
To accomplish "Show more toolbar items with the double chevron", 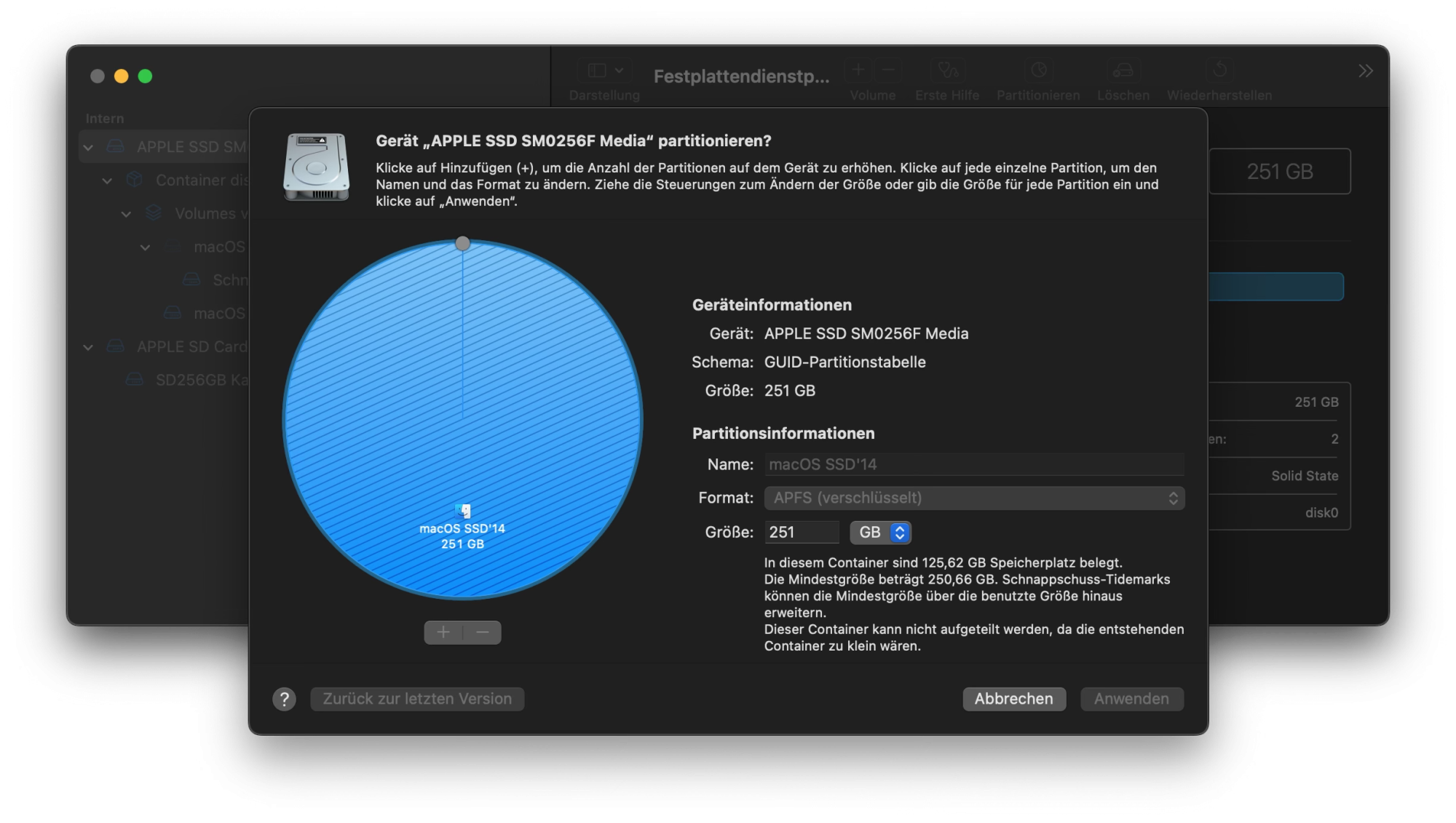I will [1366, 71].
